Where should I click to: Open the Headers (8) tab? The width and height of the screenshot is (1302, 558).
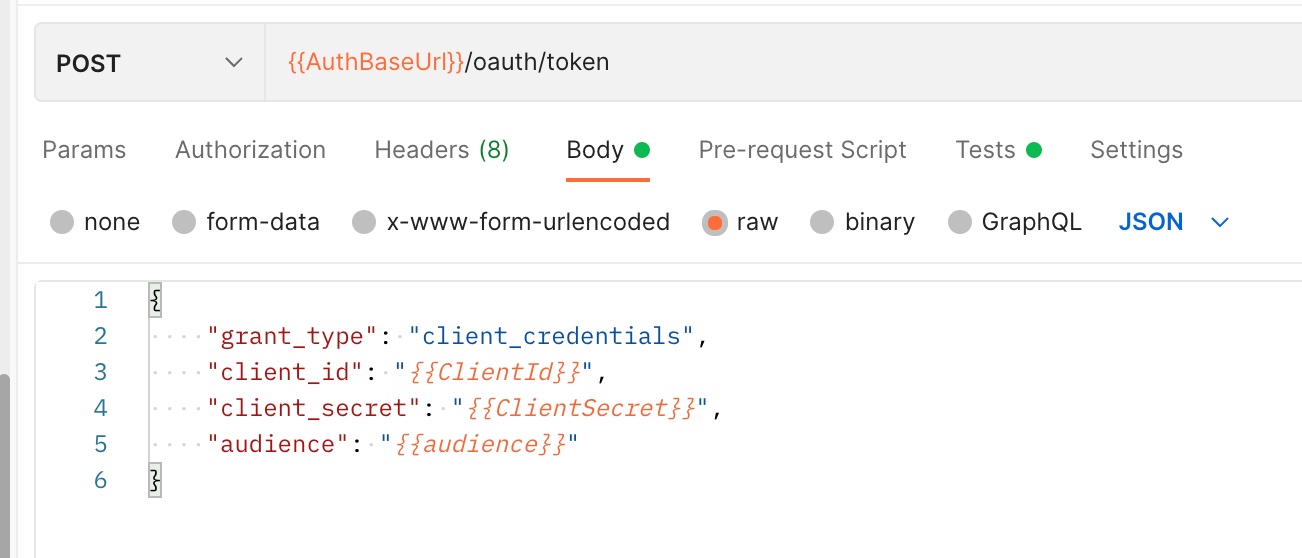point(442,150)
